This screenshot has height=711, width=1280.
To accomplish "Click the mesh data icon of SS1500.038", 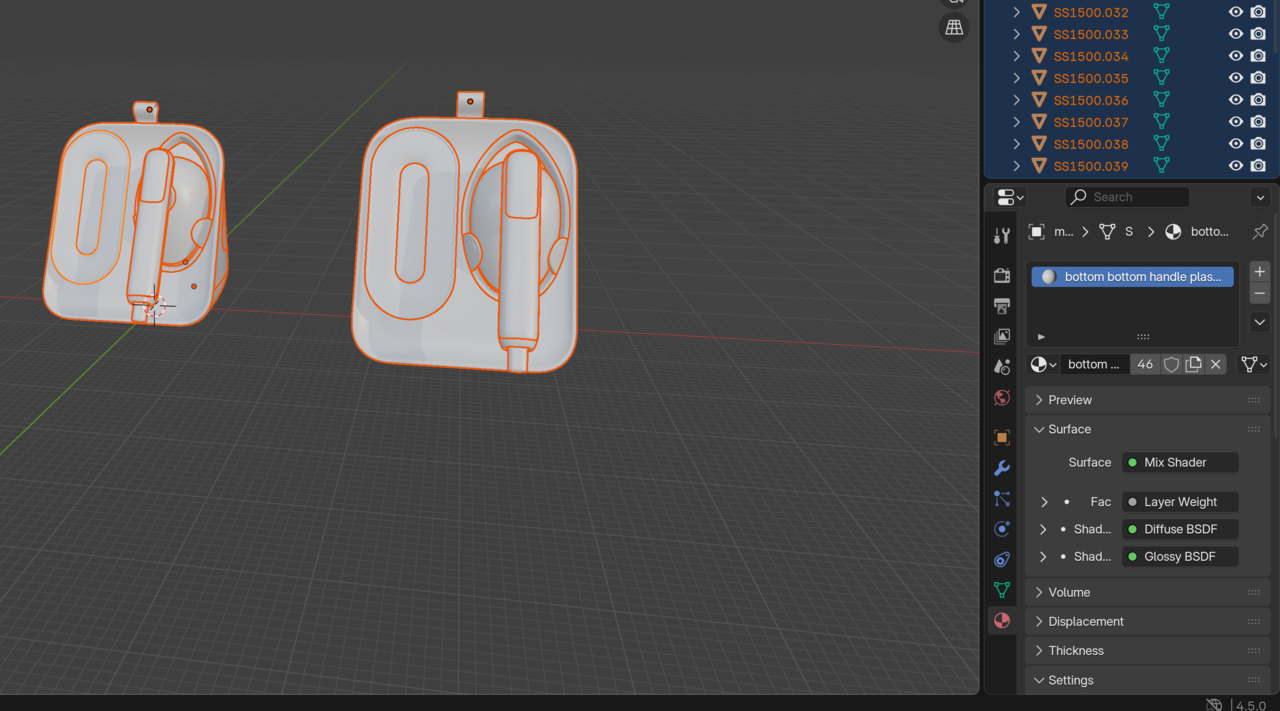I will (1161, 144).
